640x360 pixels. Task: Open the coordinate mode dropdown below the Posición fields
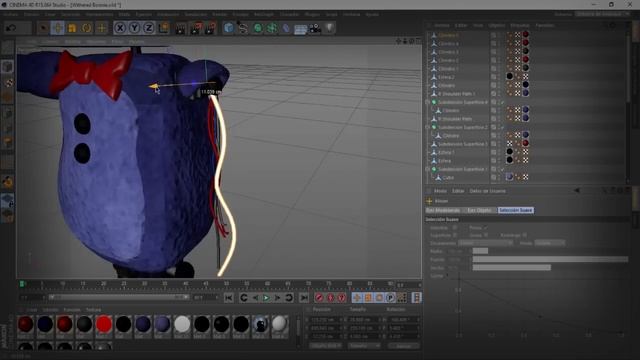click(325, 346)
